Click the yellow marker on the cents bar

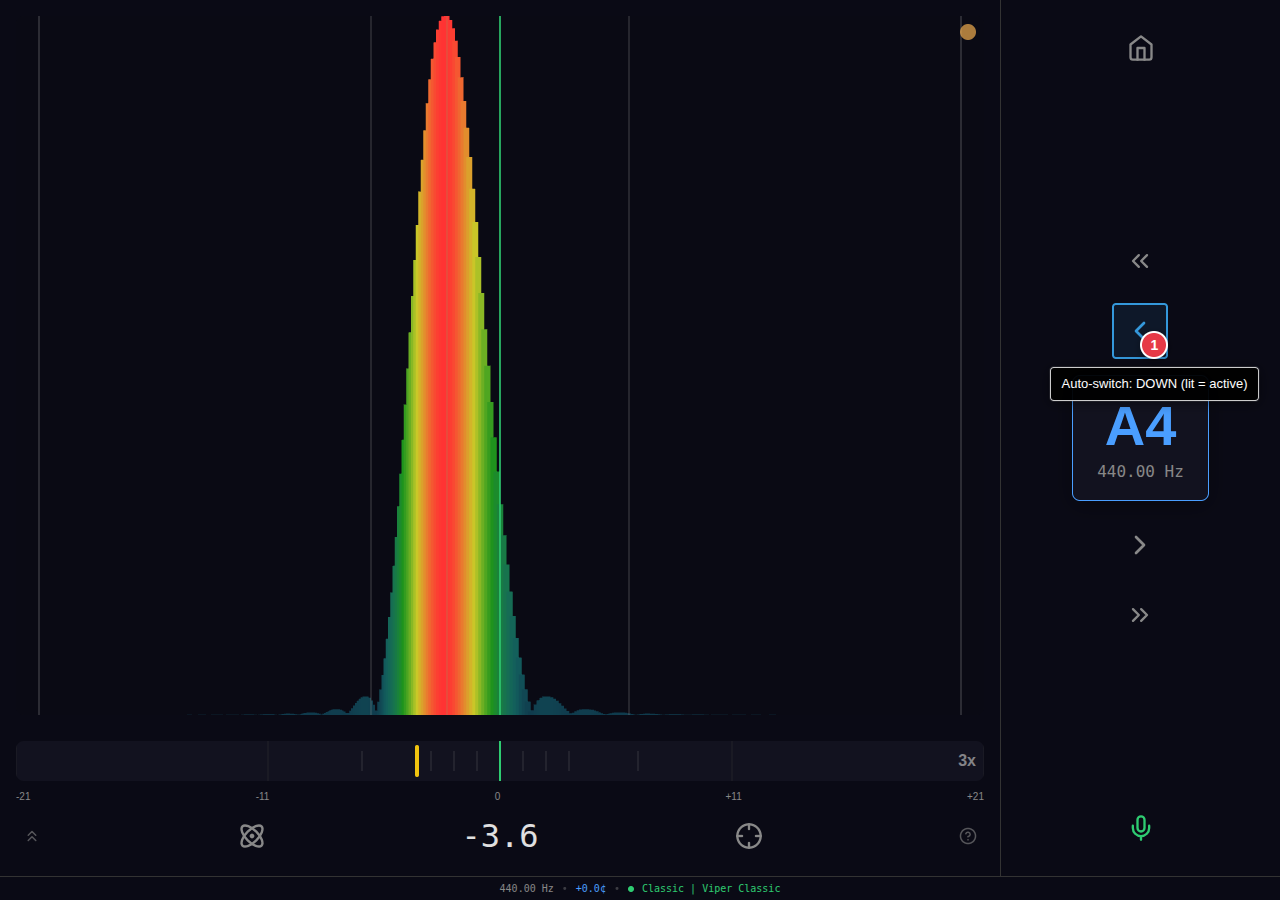tap(417, 760)
